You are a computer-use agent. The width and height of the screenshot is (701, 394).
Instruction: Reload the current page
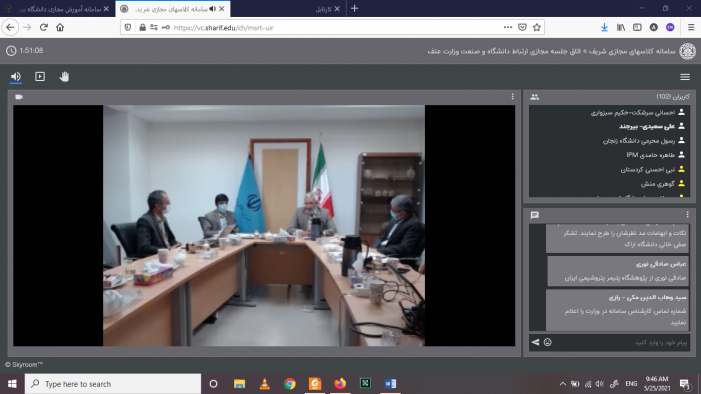coord(43,27)
